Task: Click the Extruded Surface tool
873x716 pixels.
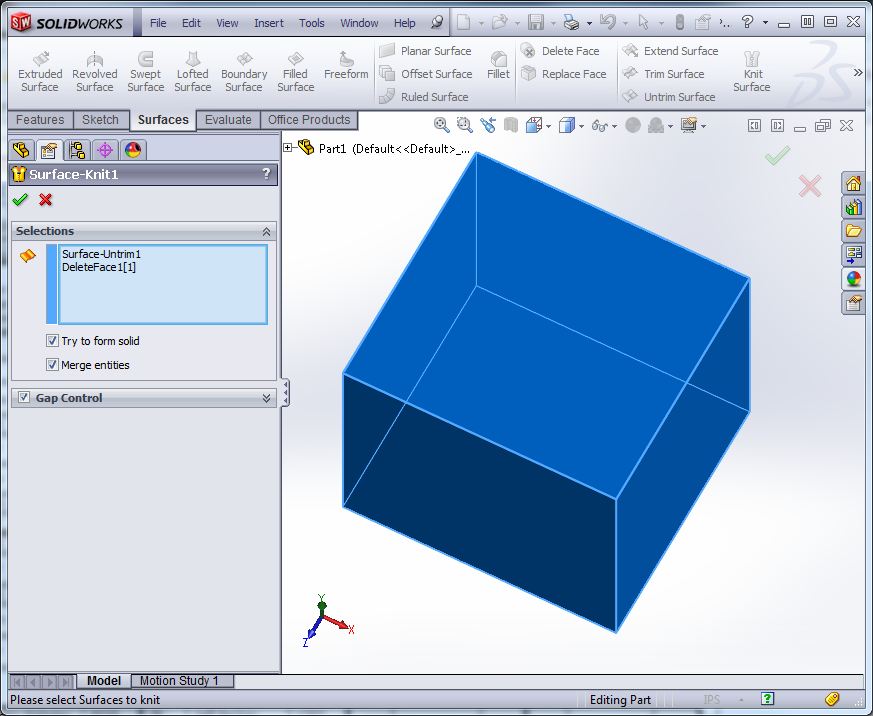Action: (x=40, y=72)
